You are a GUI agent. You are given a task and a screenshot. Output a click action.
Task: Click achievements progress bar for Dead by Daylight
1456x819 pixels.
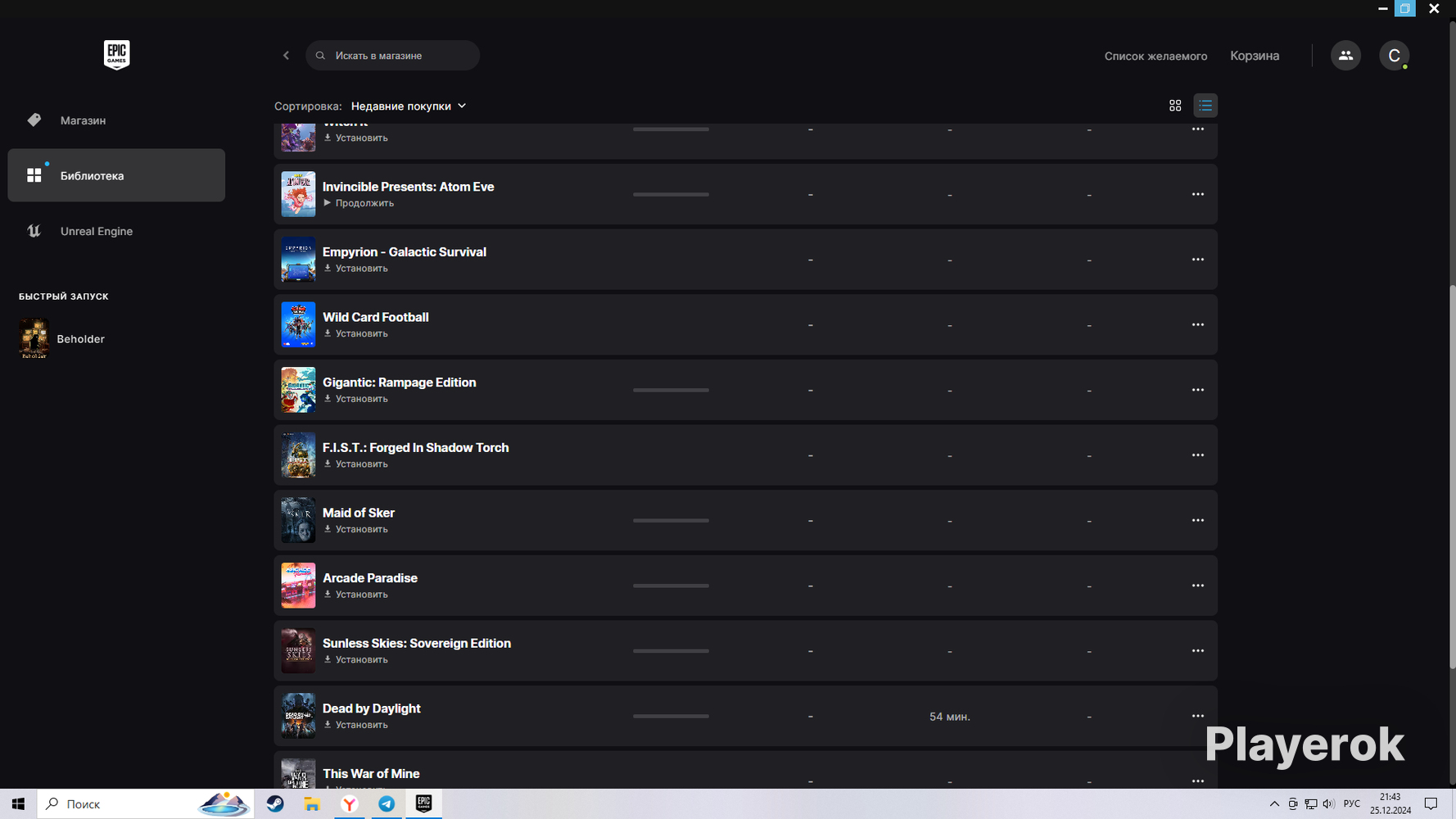click(x=671, y=717)
